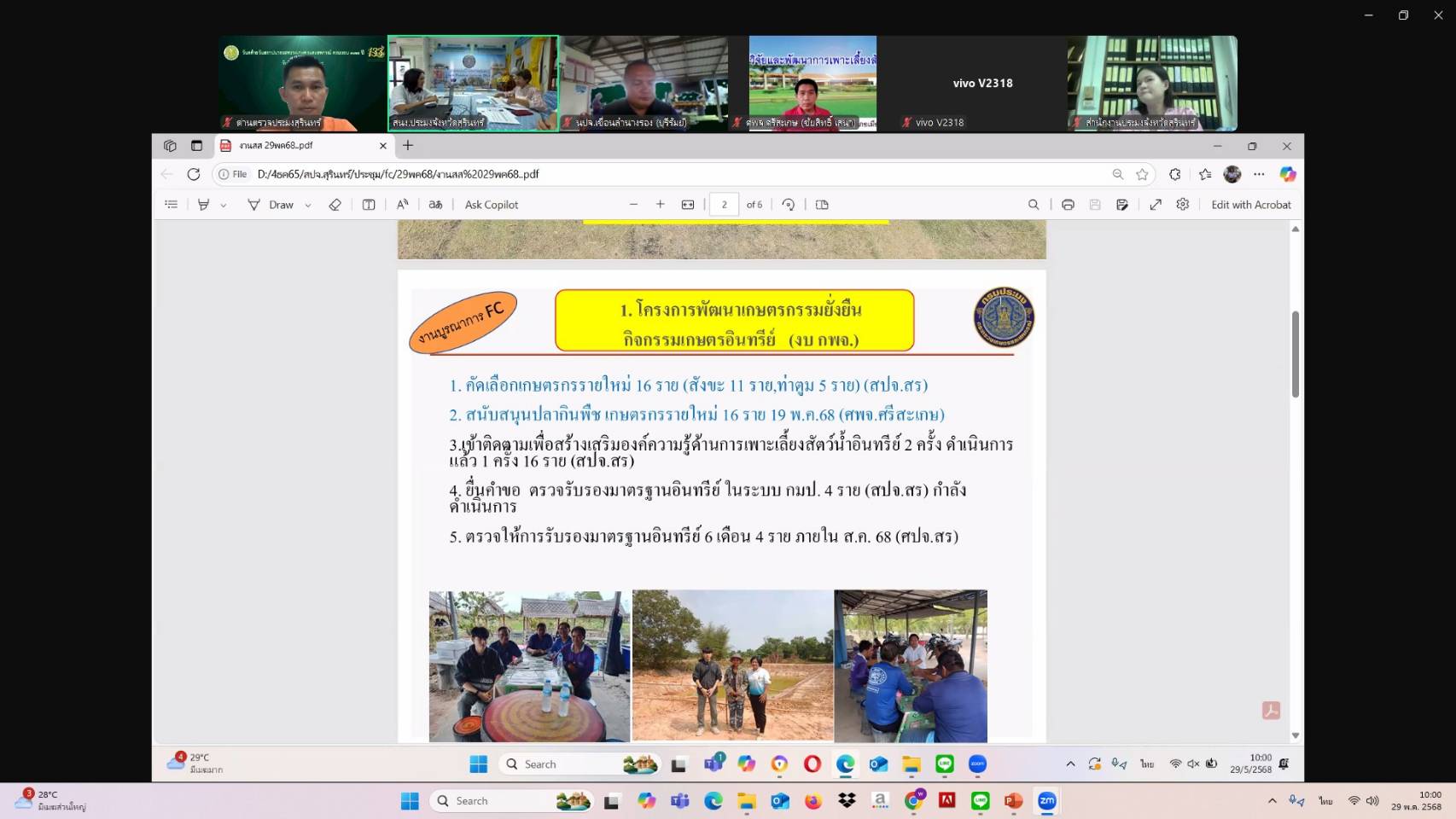Click Edit with Acrobat
1456x819 pixels.
[1251, 205]
